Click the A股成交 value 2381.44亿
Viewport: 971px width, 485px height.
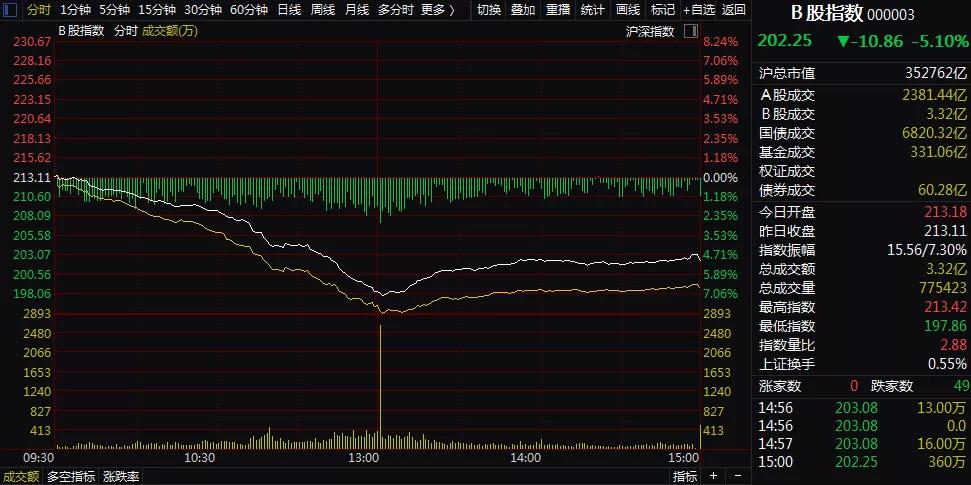(932, 95)
